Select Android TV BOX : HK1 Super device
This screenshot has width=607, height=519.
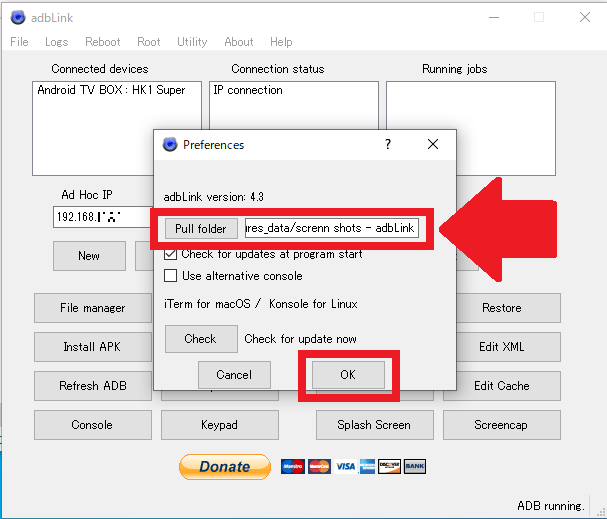[x=111, y=90]
